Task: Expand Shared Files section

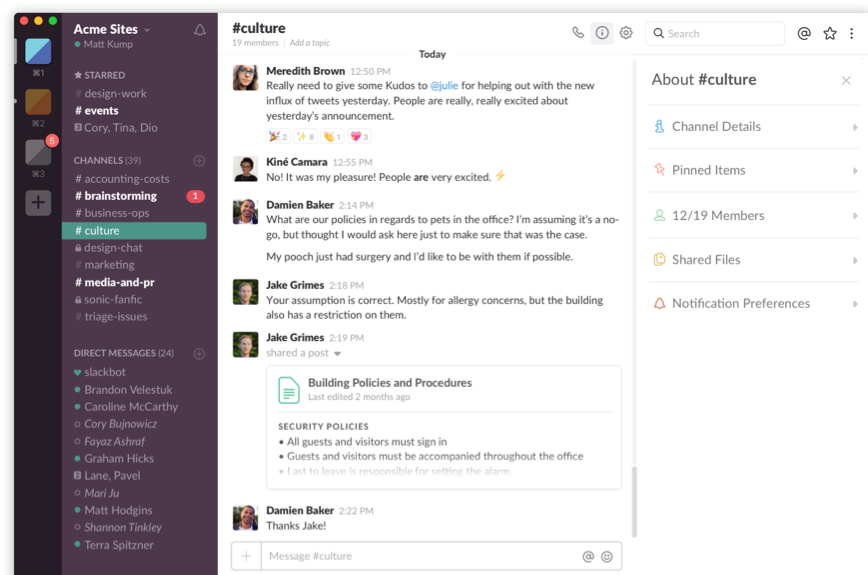Action: (x=754, y=260)
